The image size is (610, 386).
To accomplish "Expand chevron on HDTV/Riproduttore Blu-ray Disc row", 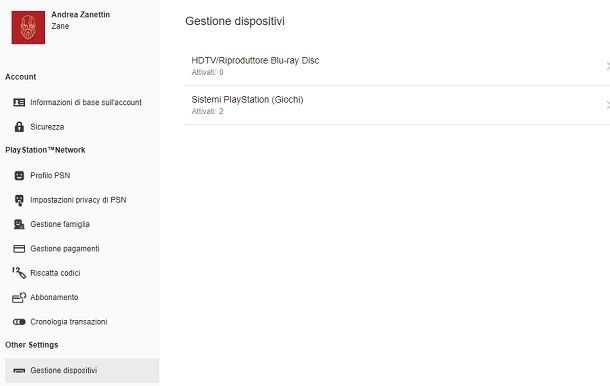I will coord(607,66).
